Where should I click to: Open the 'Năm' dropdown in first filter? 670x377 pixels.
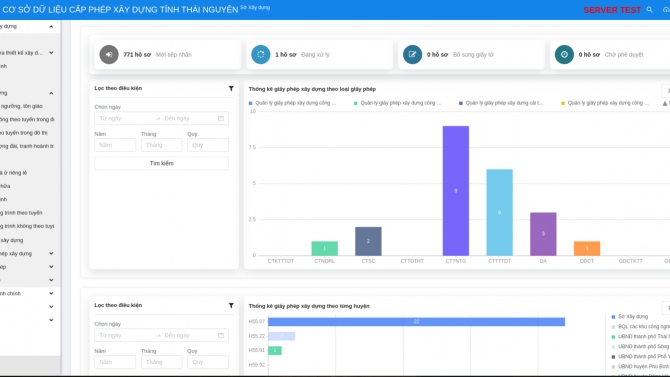point(115,145)
